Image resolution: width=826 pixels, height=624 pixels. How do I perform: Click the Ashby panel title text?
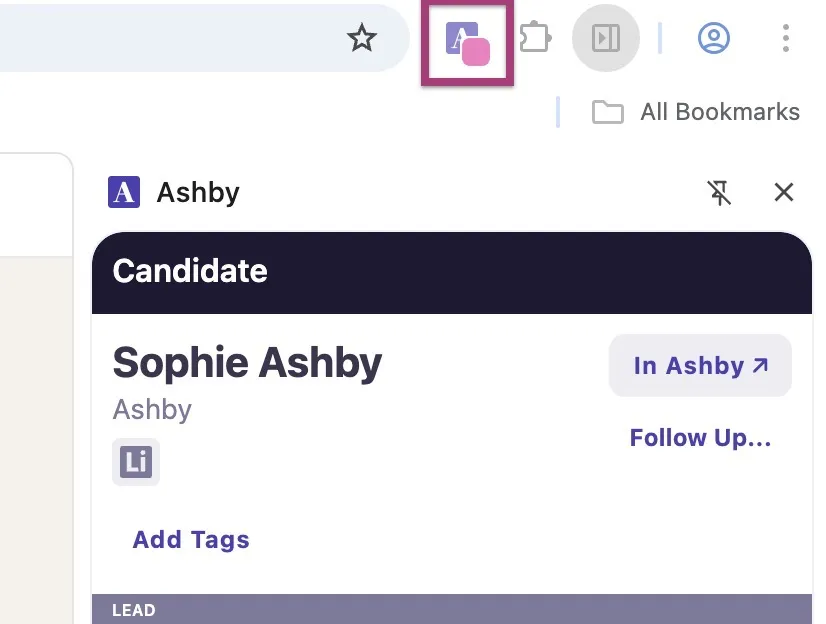(198, 193)
